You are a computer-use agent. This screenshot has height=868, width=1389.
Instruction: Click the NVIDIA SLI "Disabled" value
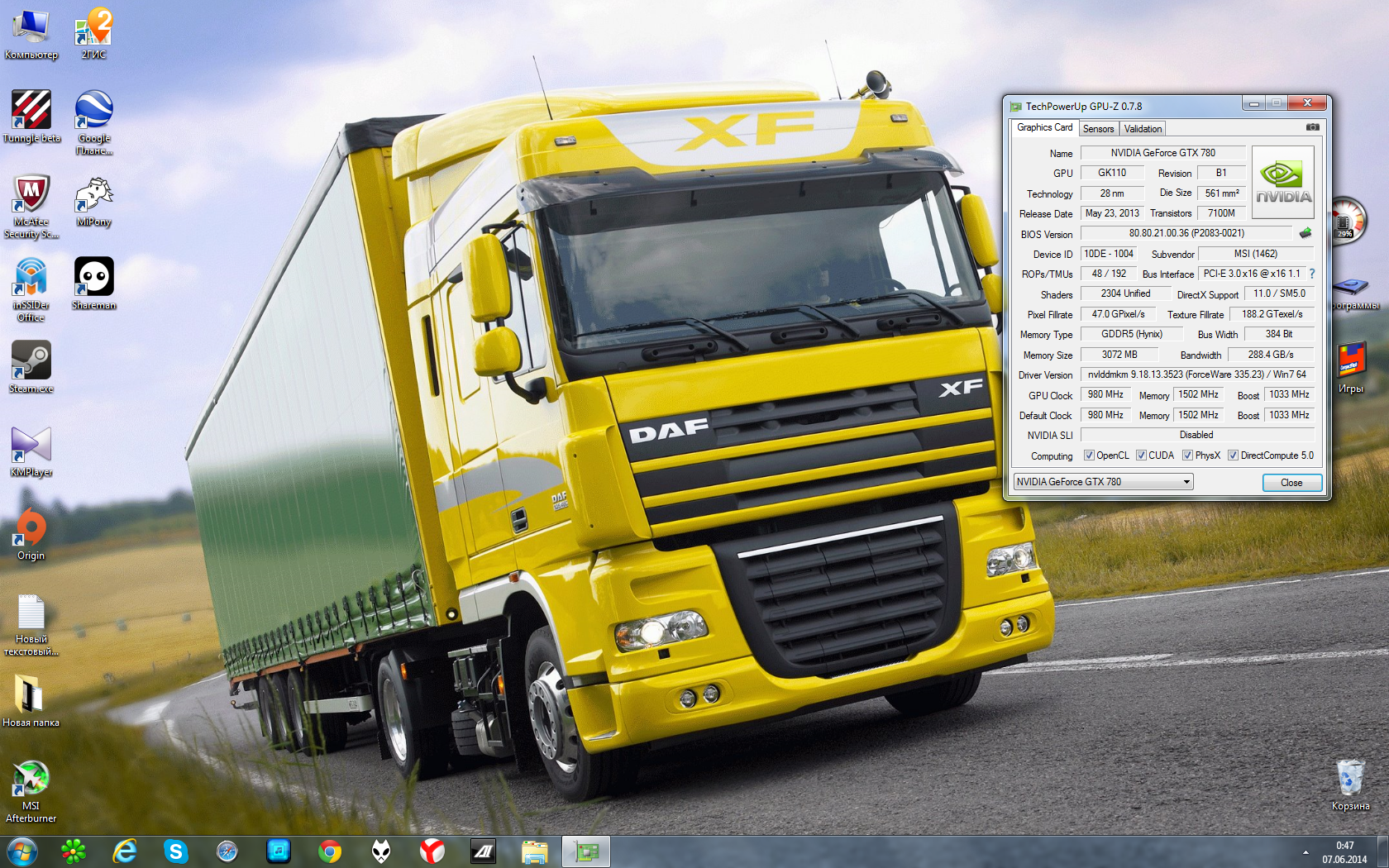tap(1196, 435)
